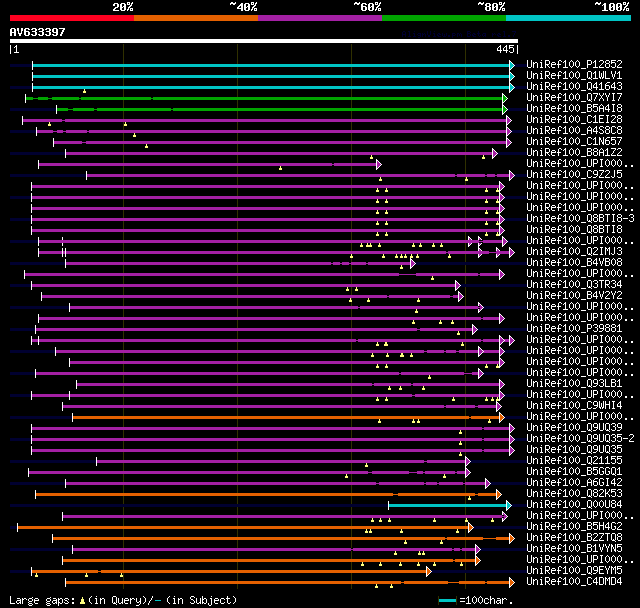Select the UniRef100_Q21155 label
This screenshot has height=608, width=640.
pos(574,461)
